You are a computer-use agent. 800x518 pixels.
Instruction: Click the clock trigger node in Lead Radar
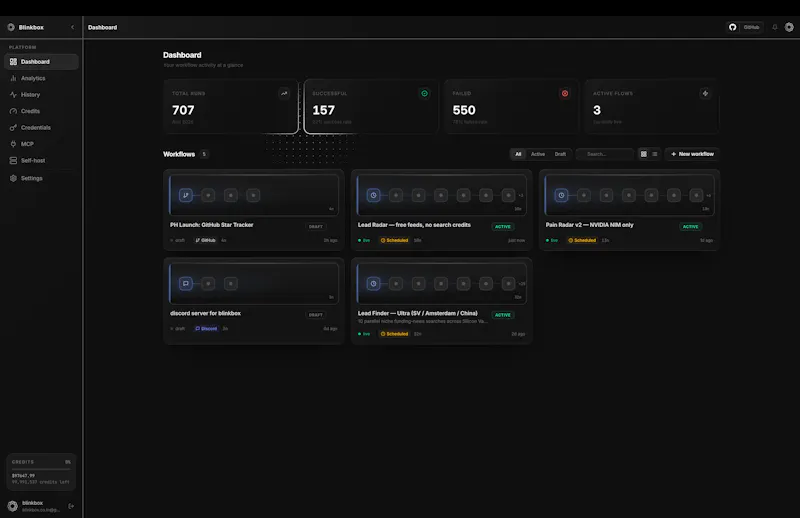point(373,195)
